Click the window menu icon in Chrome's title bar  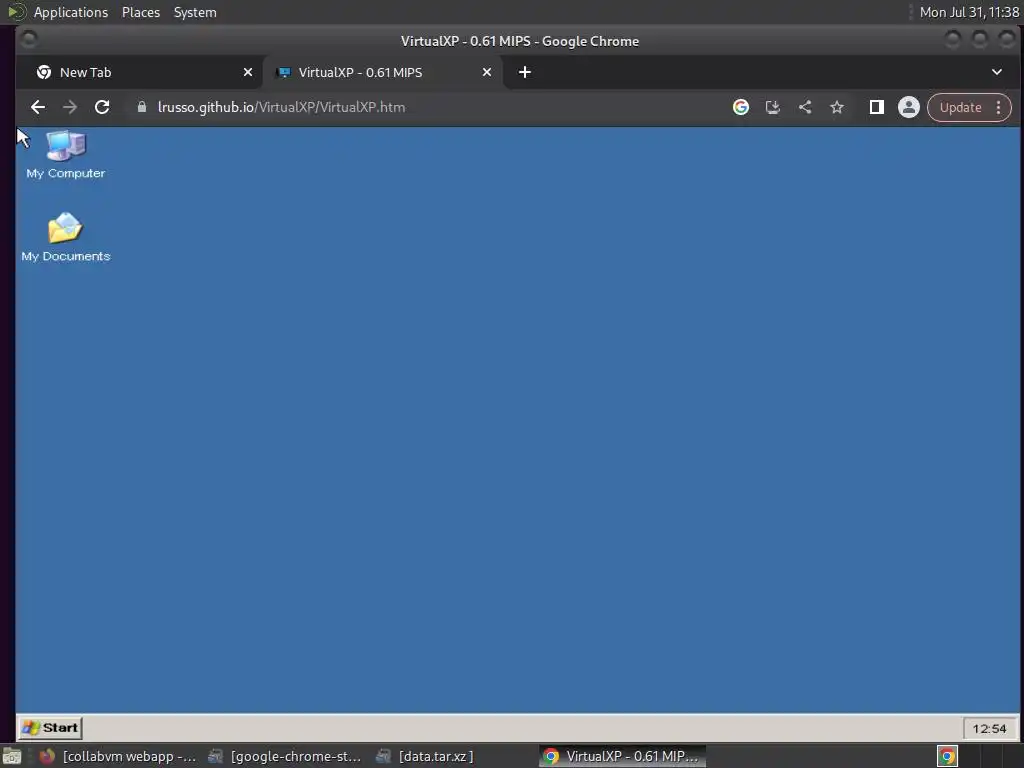(29, 40)
